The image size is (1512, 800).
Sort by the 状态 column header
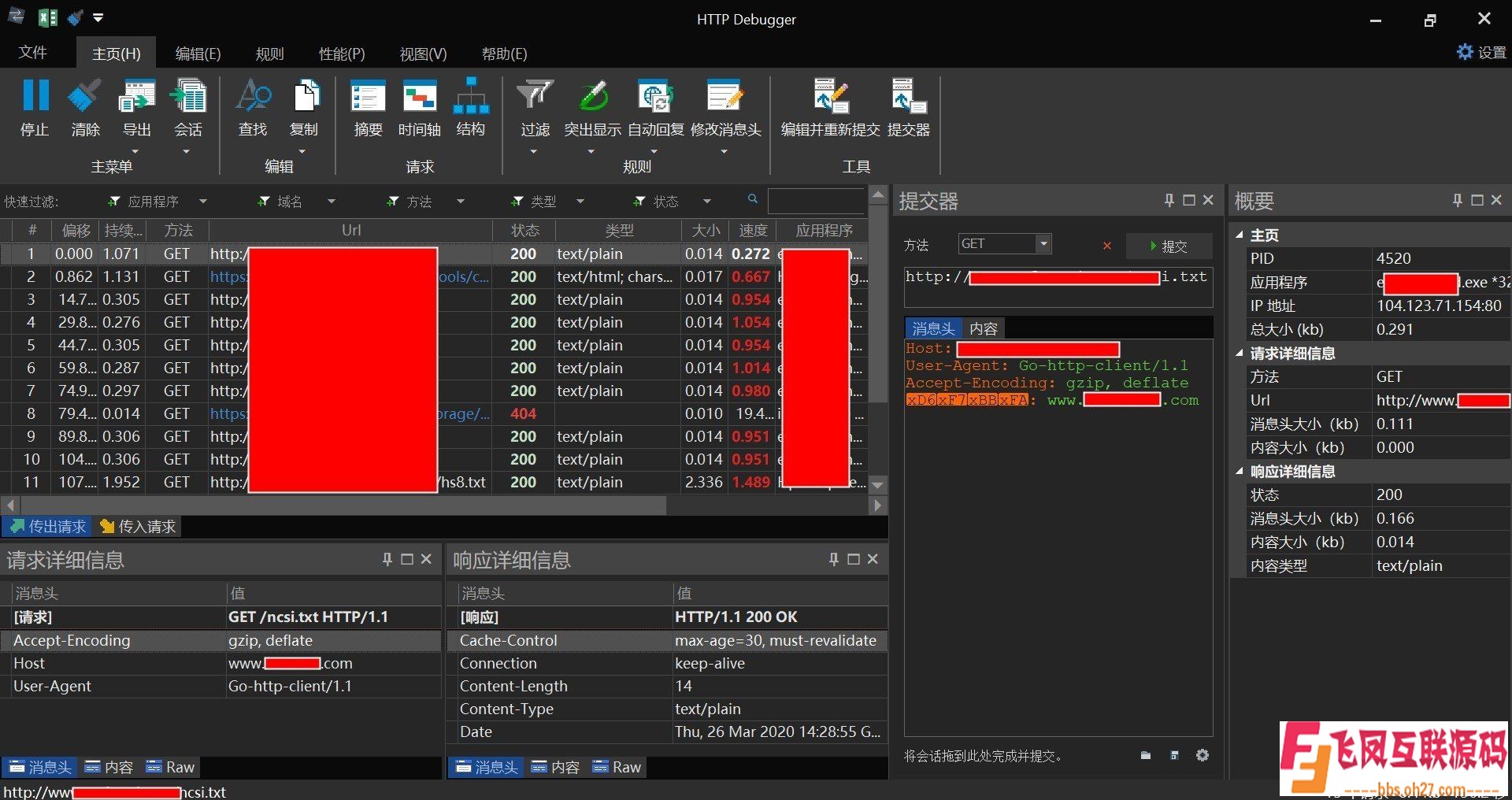coord(524,230)
